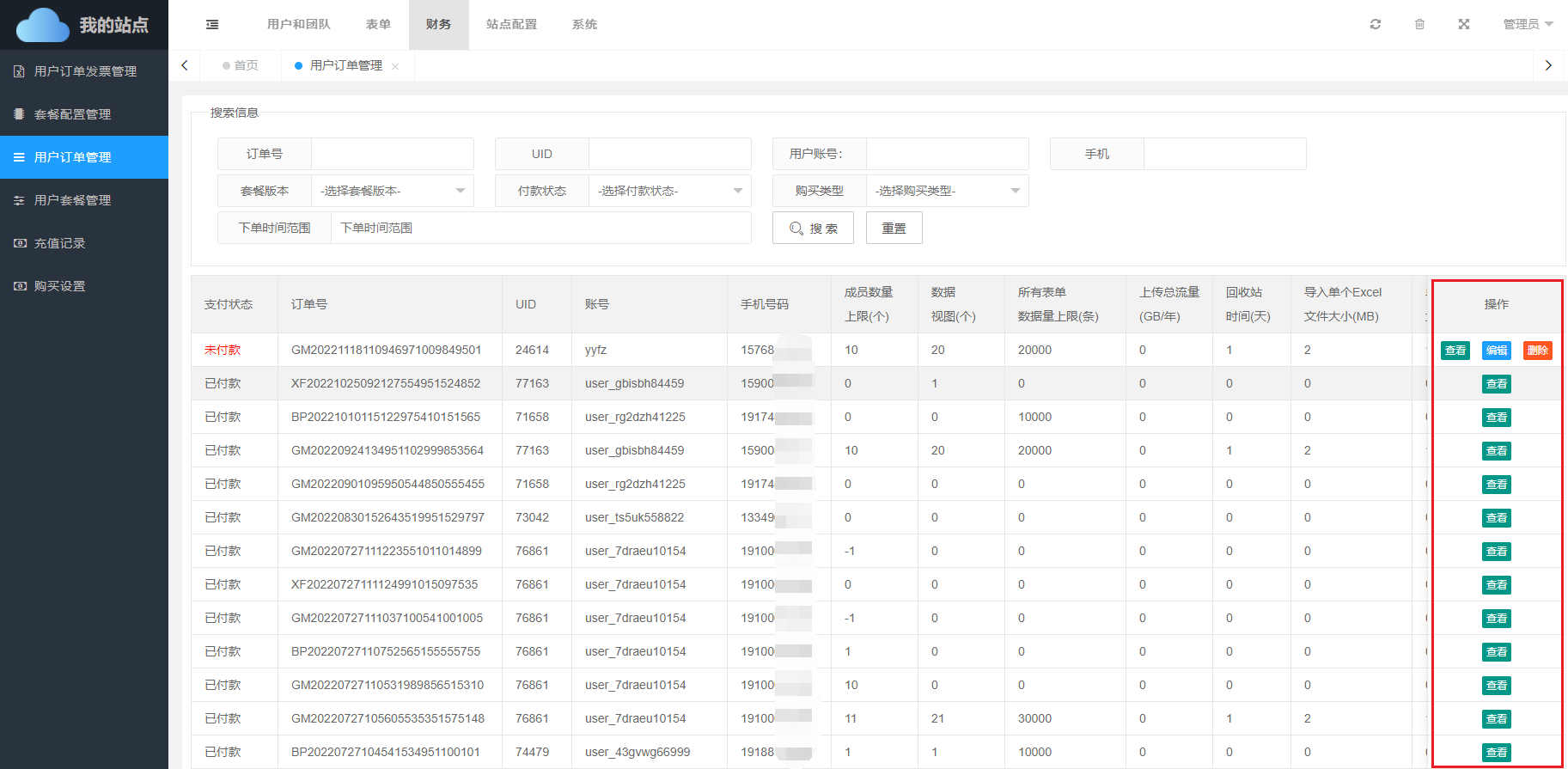Toggle fullscreen with the expand icon
The image size is (1568, 769).
click(1464, 24)
